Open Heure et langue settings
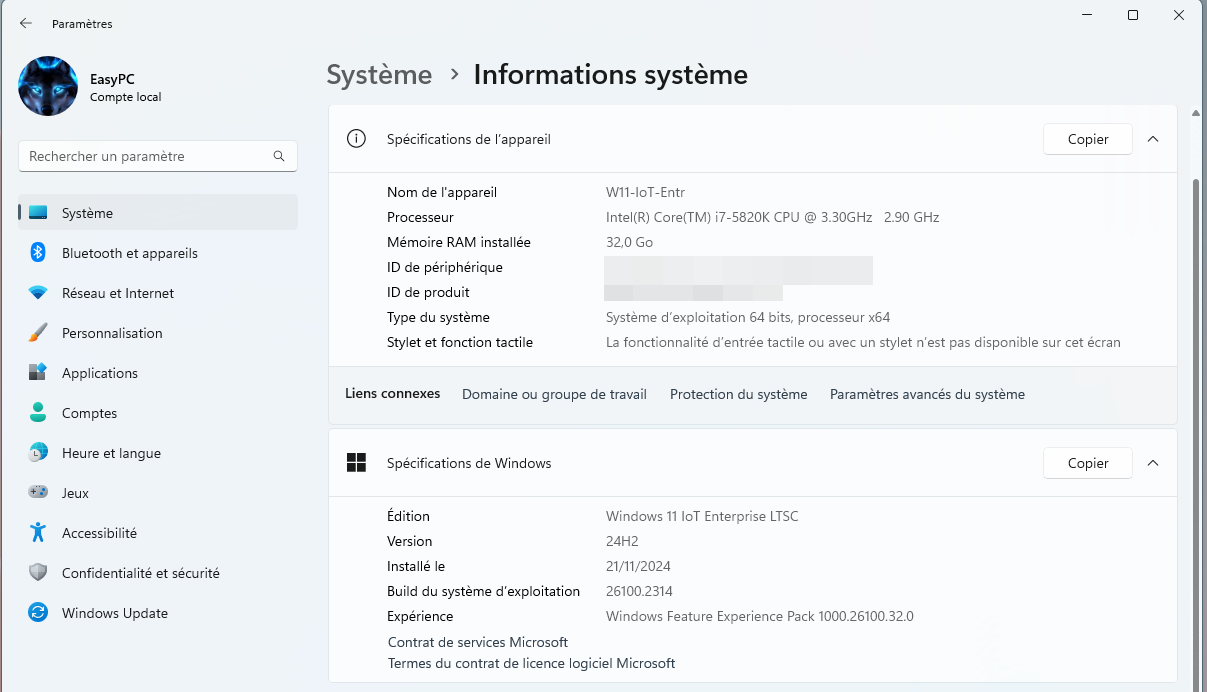Screen dimensions: 1207x692 111,453
